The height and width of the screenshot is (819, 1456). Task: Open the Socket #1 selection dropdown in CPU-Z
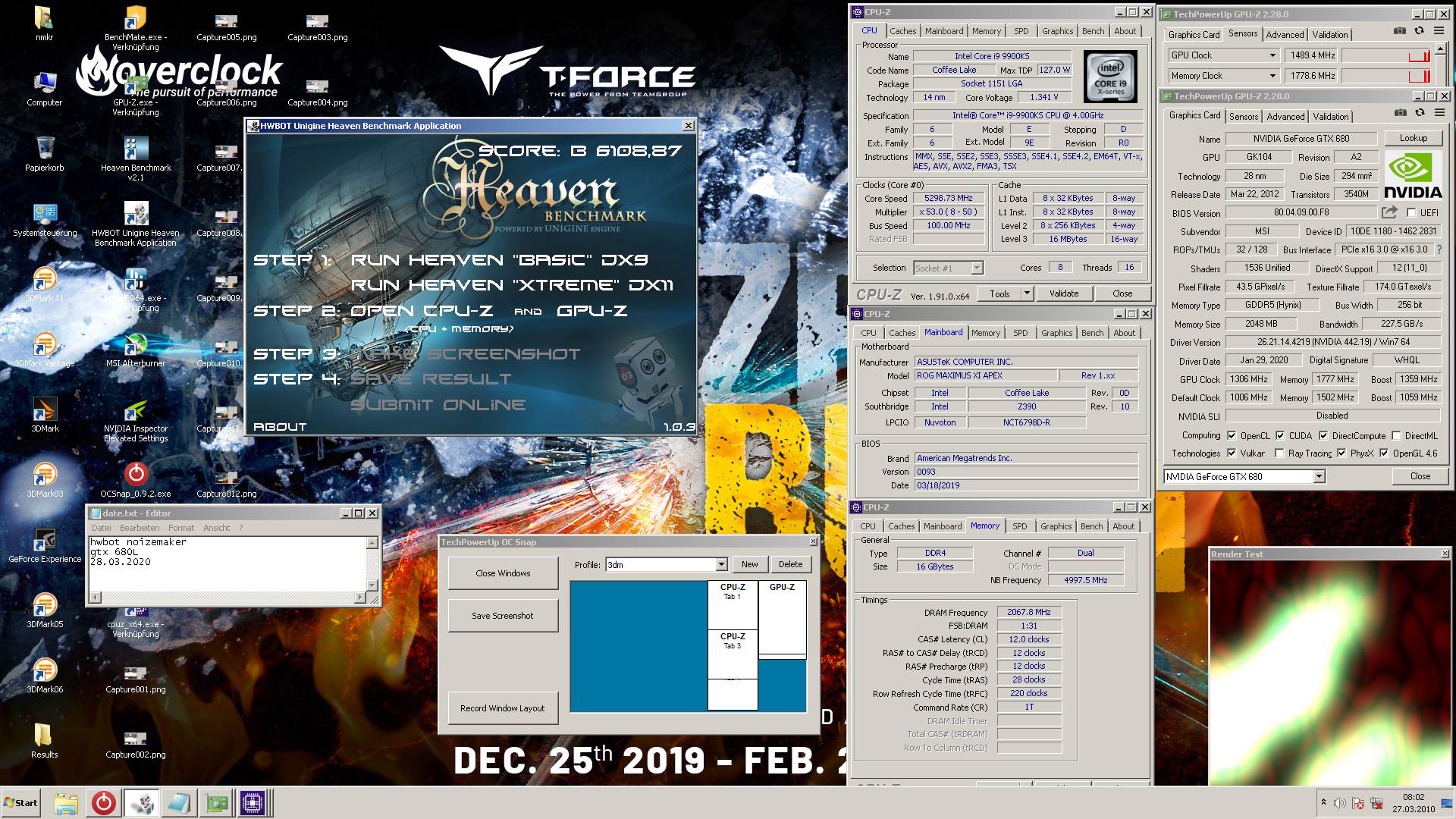(x=977, y=268)
